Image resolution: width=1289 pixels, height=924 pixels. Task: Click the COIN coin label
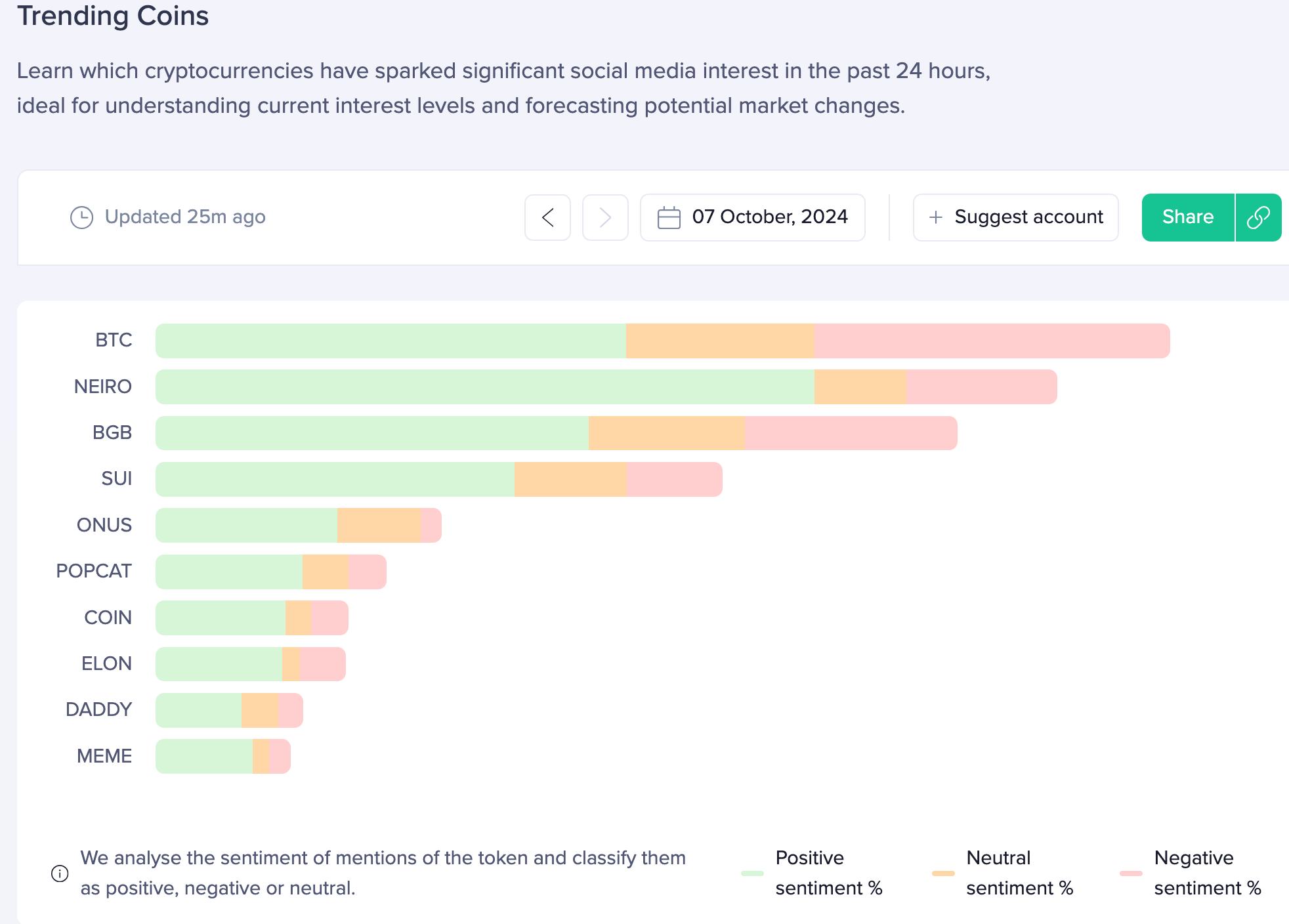tap(108, 618)
